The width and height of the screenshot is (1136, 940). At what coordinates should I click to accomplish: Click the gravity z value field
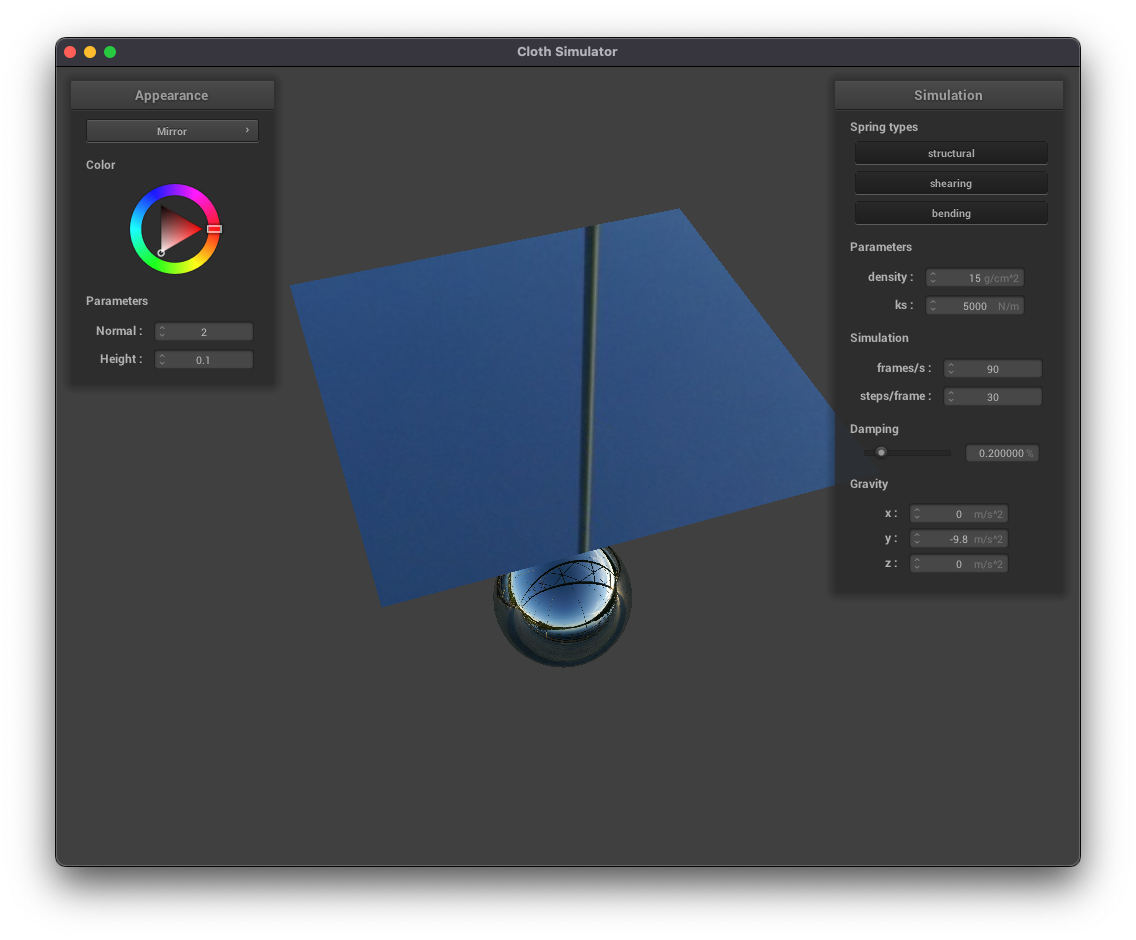(x=958, y=564)
